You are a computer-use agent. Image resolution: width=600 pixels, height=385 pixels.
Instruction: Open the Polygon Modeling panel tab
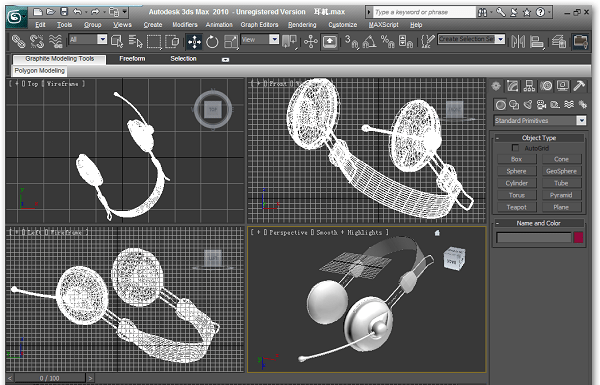coord(39,71)
